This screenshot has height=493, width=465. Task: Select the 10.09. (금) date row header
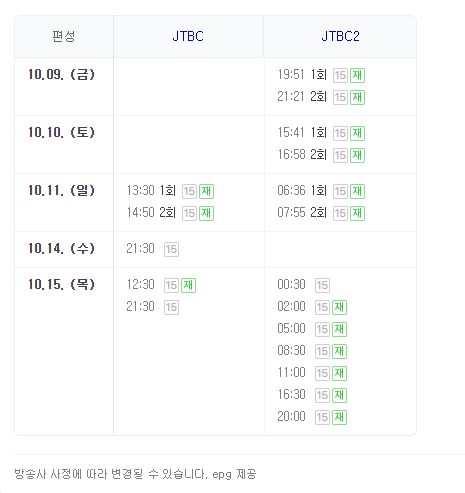pyautogui.click(x=61, y=74)
